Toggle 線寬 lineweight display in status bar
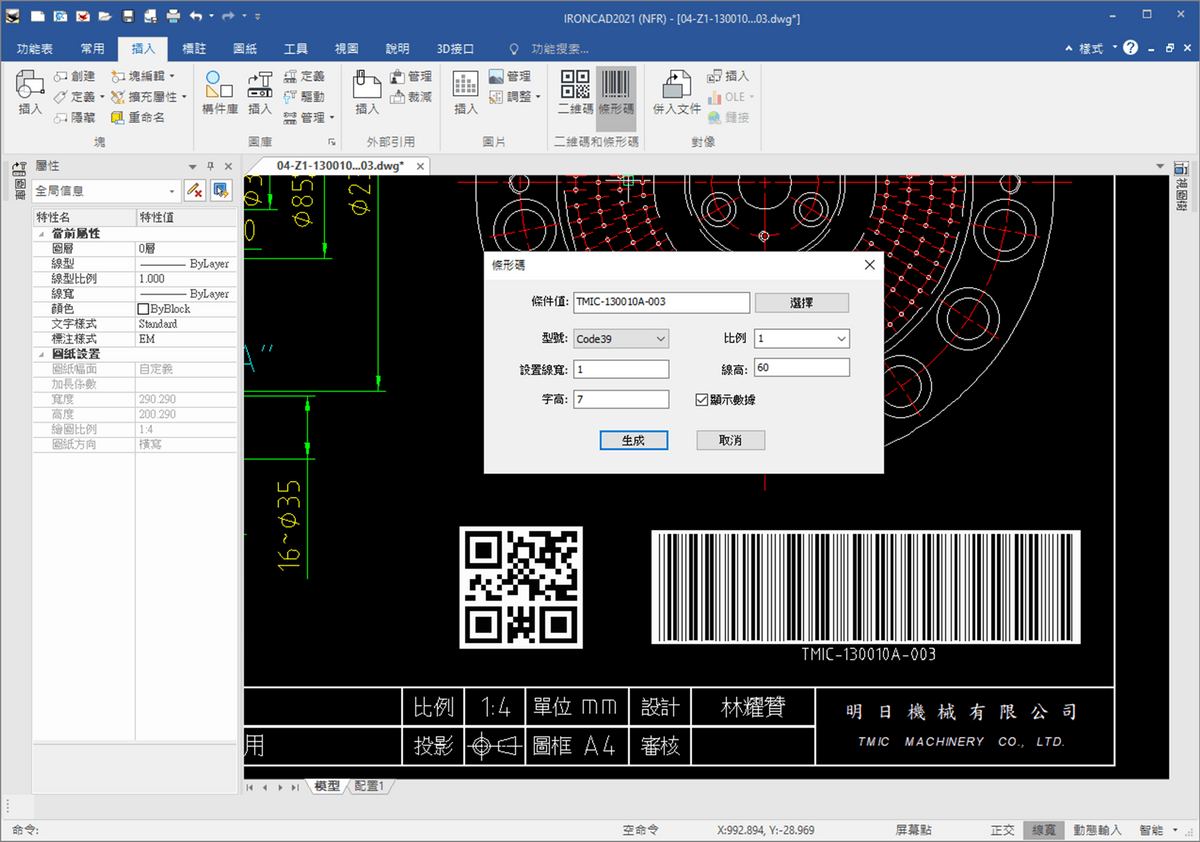Screen dimensions: 1200x842 point(1043,830)
